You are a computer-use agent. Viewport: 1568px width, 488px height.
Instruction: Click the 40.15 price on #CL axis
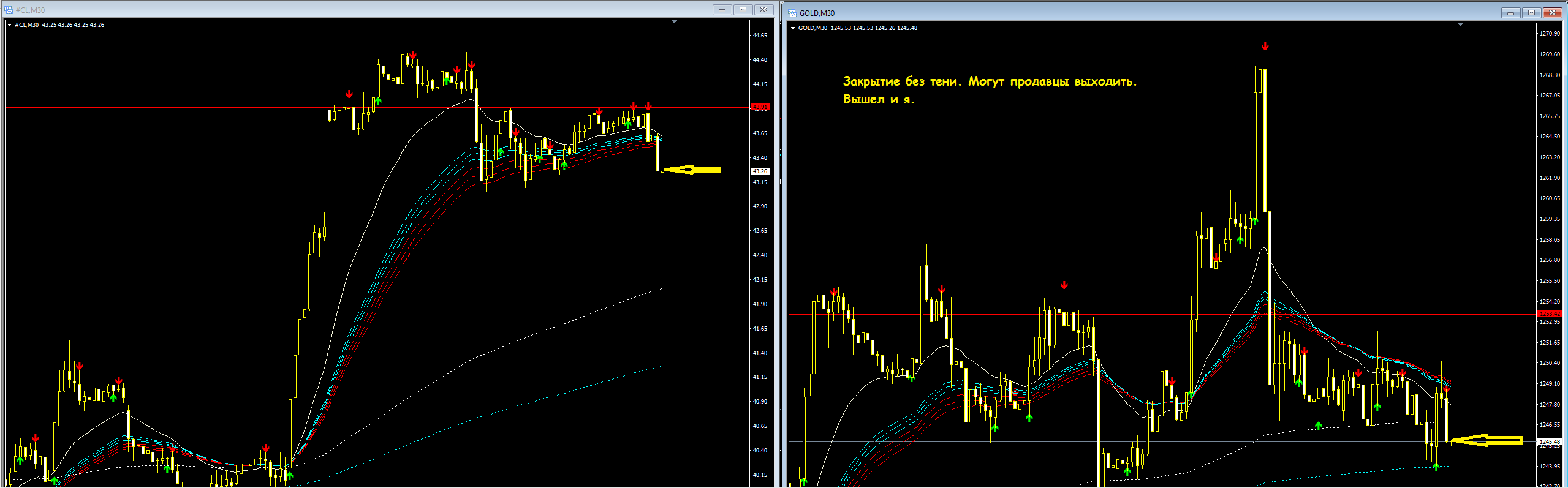(760, 475)
